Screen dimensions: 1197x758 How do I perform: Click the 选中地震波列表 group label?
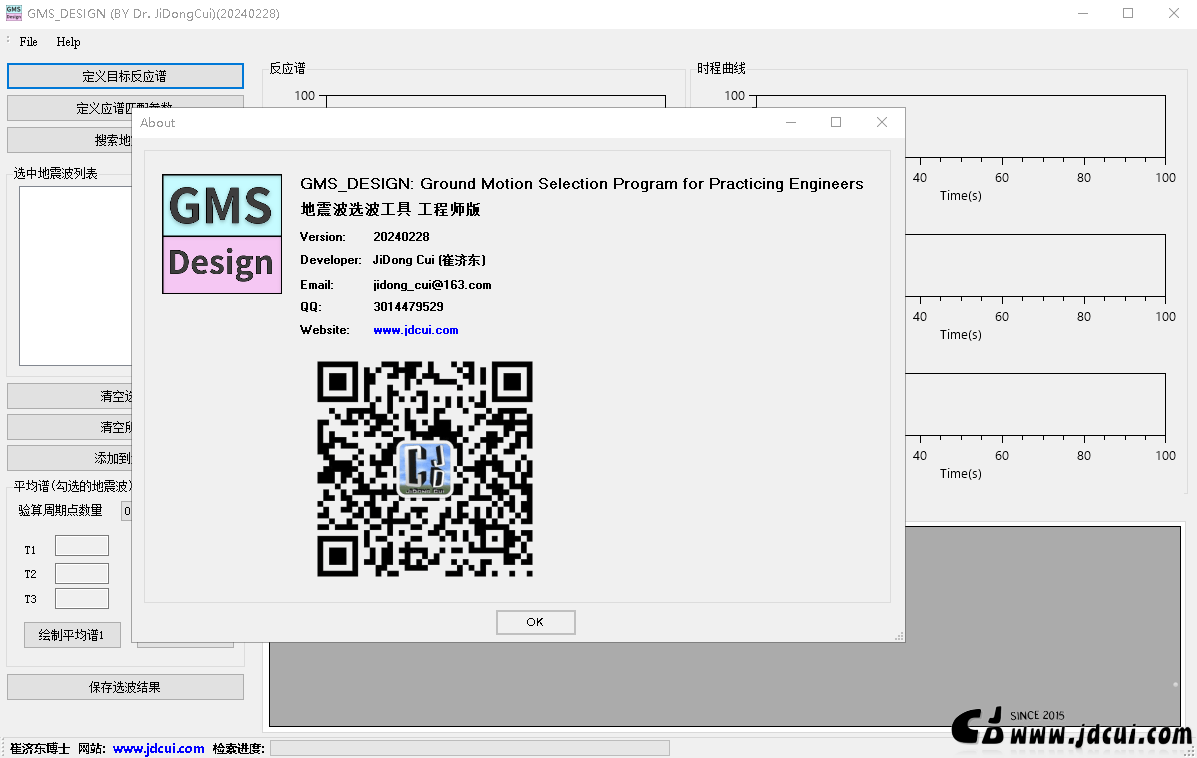point(56,173)
